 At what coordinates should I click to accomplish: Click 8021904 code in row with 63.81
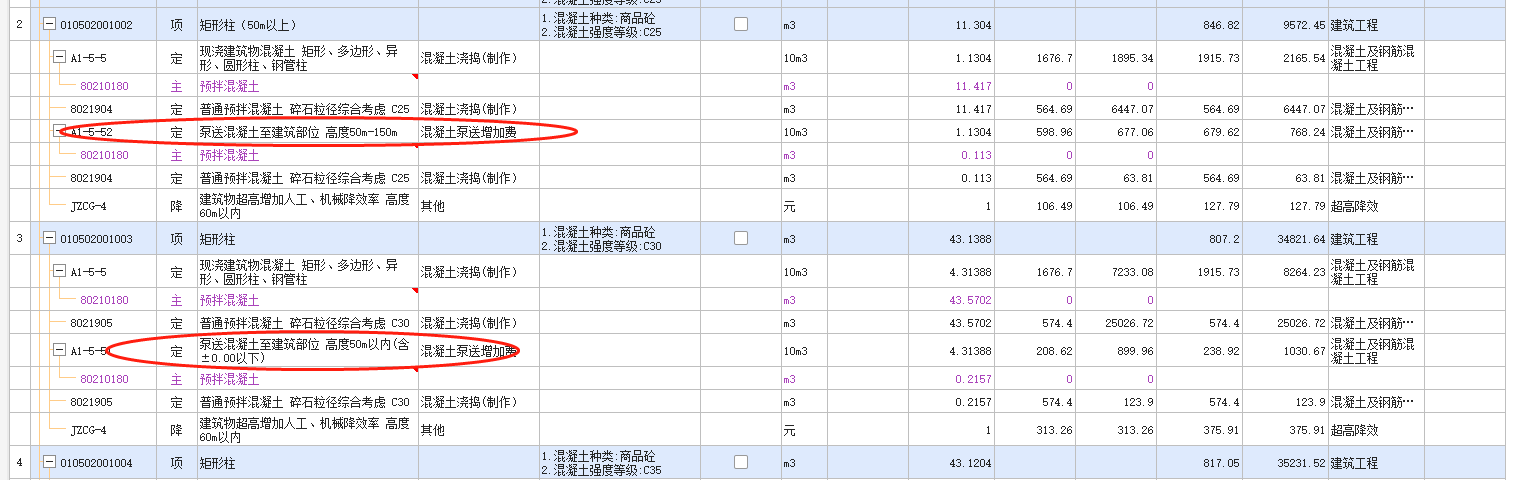[91, 178]
